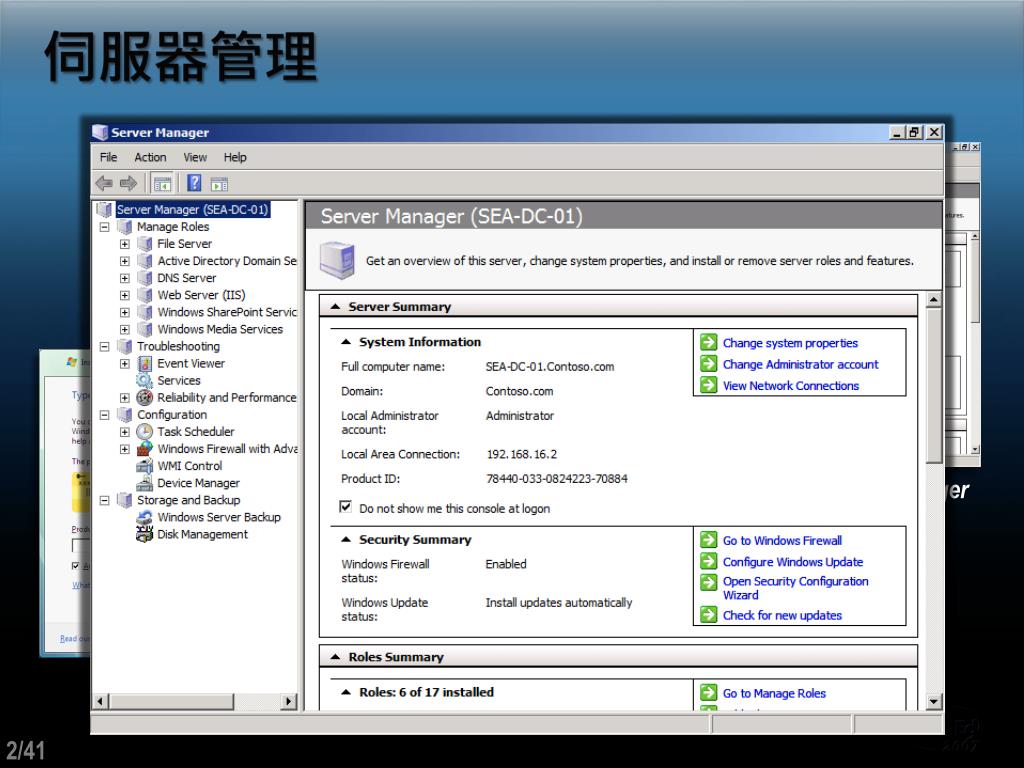1024x768 pixels.
Task: Collapse the Security Summary section
Action: [346, 539]
